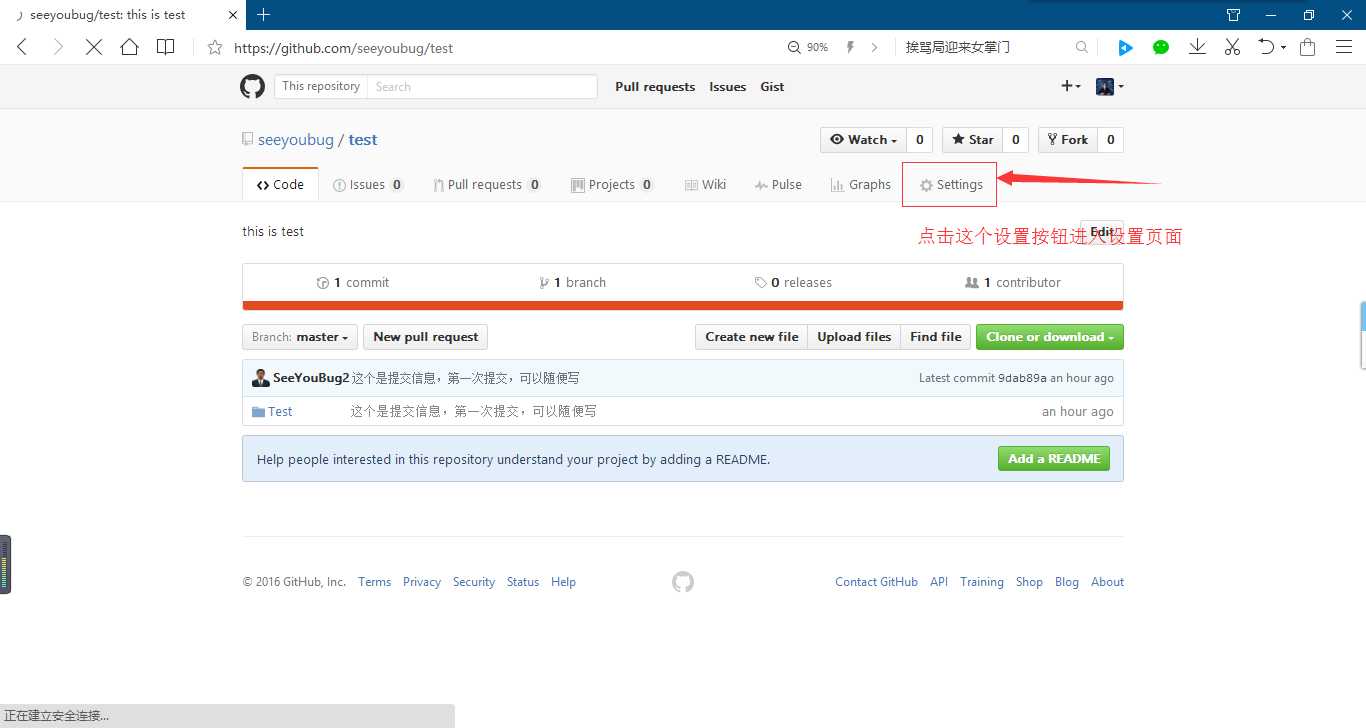The width and height of the screenshot is (1366, 728).
Task: Open the Wiki tab
Action: click(x=705, y=185)
